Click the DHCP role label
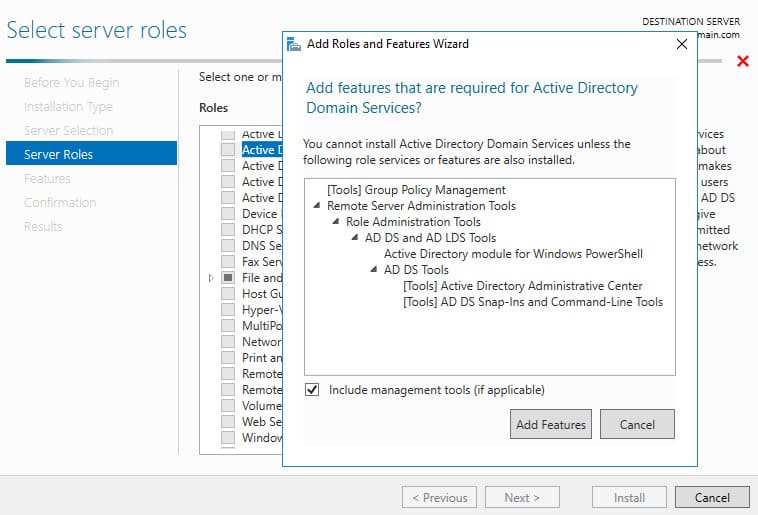Viewport: 758px width, 515px height. tap(262, 229)
